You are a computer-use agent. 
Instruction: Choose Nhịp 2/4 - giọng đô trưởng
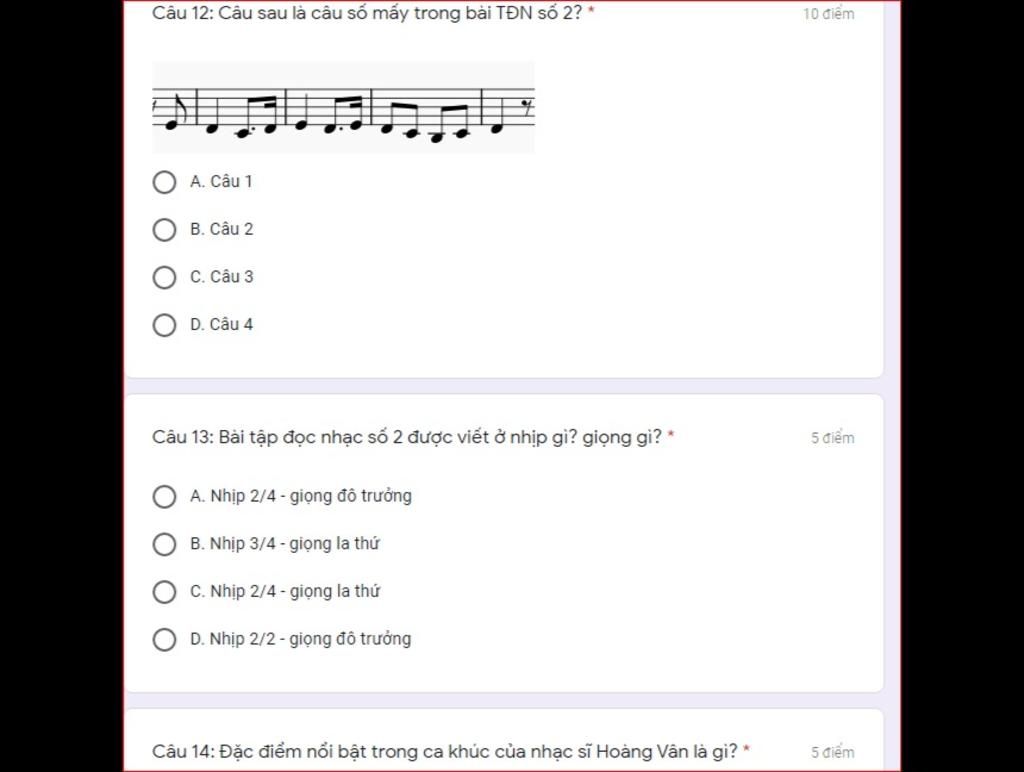point(164,496)
